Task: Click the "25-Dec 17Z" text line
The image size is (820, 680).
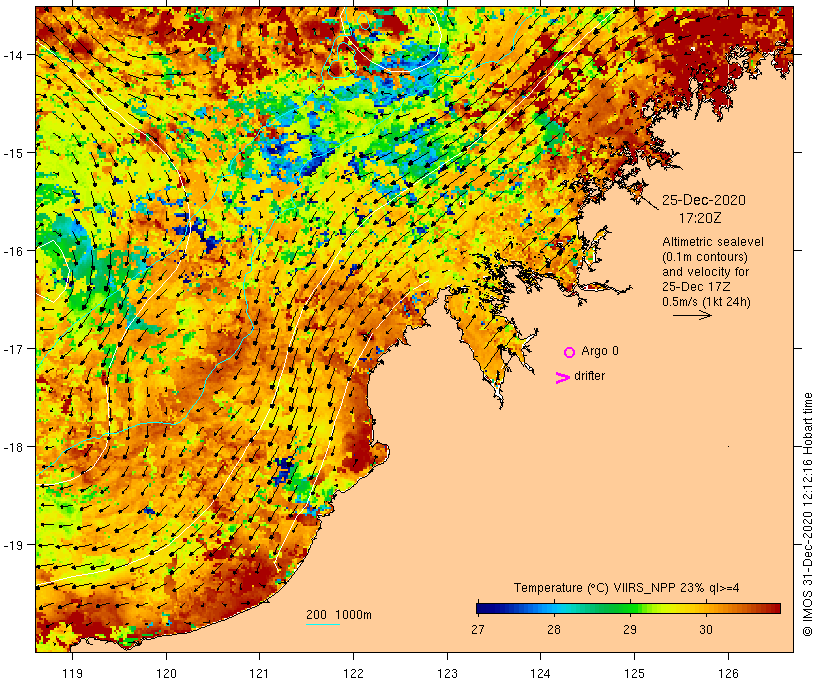Action: click(x=696, y=287)
